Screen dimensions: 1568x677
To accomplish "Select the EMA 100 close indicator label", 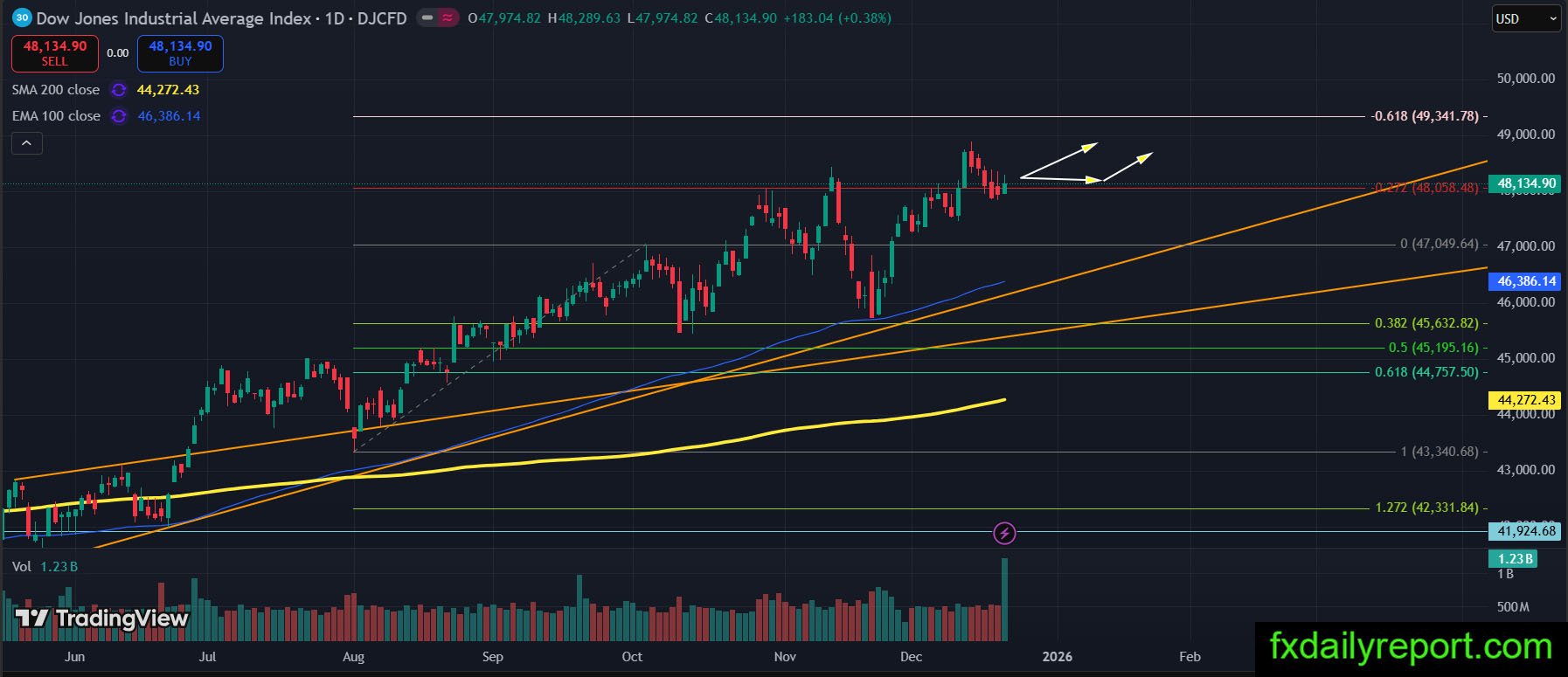I will pos(56,116).
